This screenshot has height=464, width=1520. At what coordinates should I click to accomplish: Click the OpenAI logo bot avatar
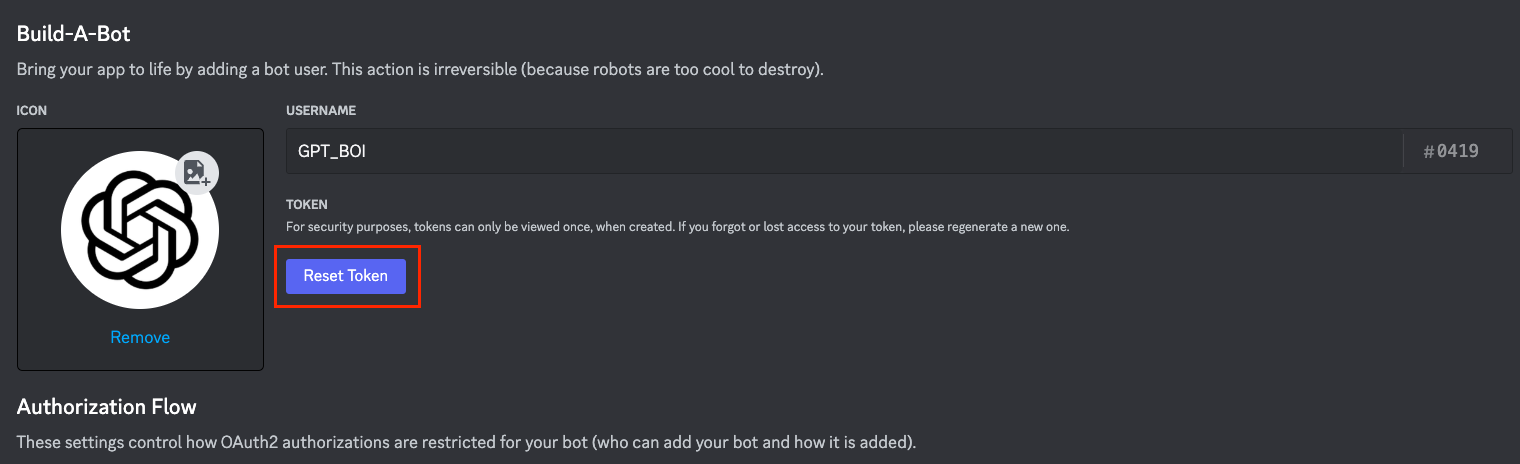click(x=139, y=230)
